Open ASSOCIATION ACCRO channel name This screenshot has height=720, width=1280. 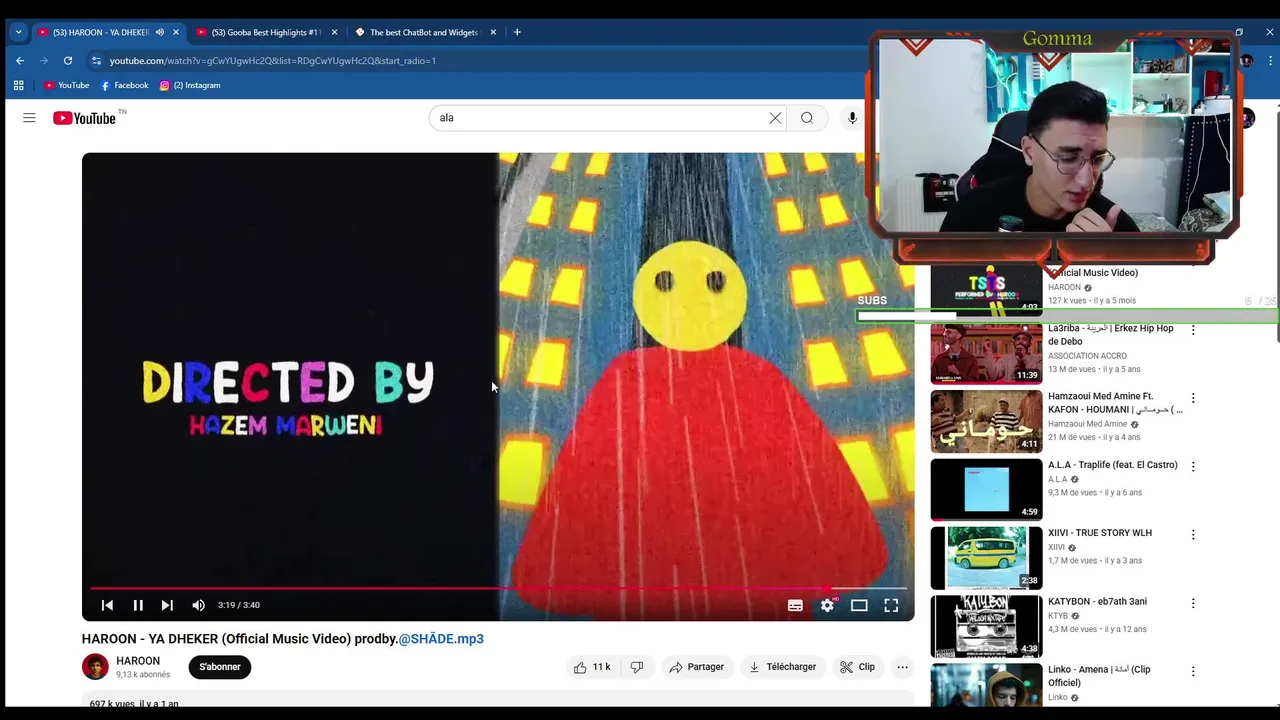(1087, 356)
